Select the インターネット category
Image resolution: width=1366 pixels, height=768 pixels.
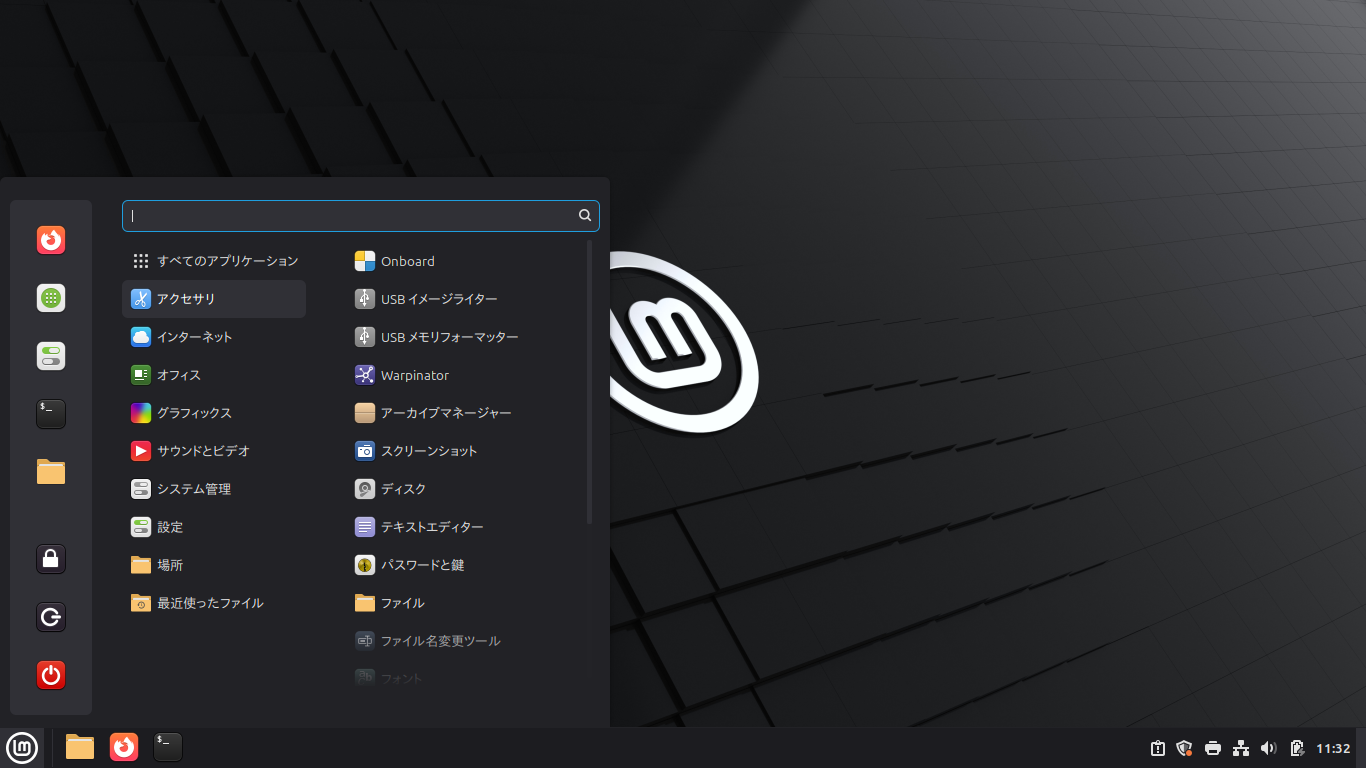coord(196,337)
